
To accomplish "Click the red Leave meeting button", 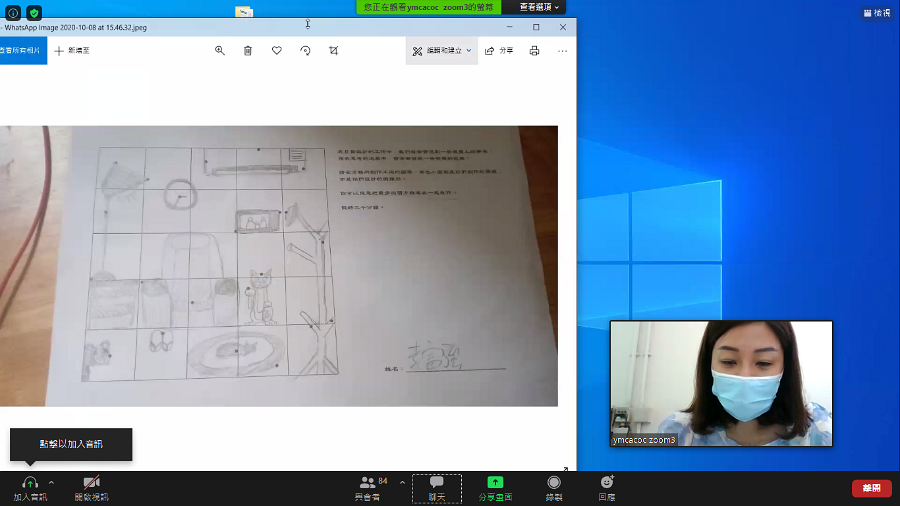I will [x=871, y=488].
